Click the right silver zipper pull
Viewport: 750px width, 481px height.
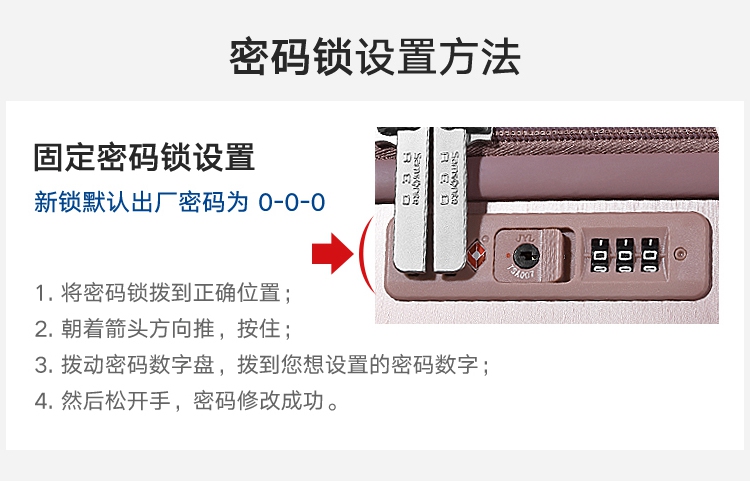(450, 200)
